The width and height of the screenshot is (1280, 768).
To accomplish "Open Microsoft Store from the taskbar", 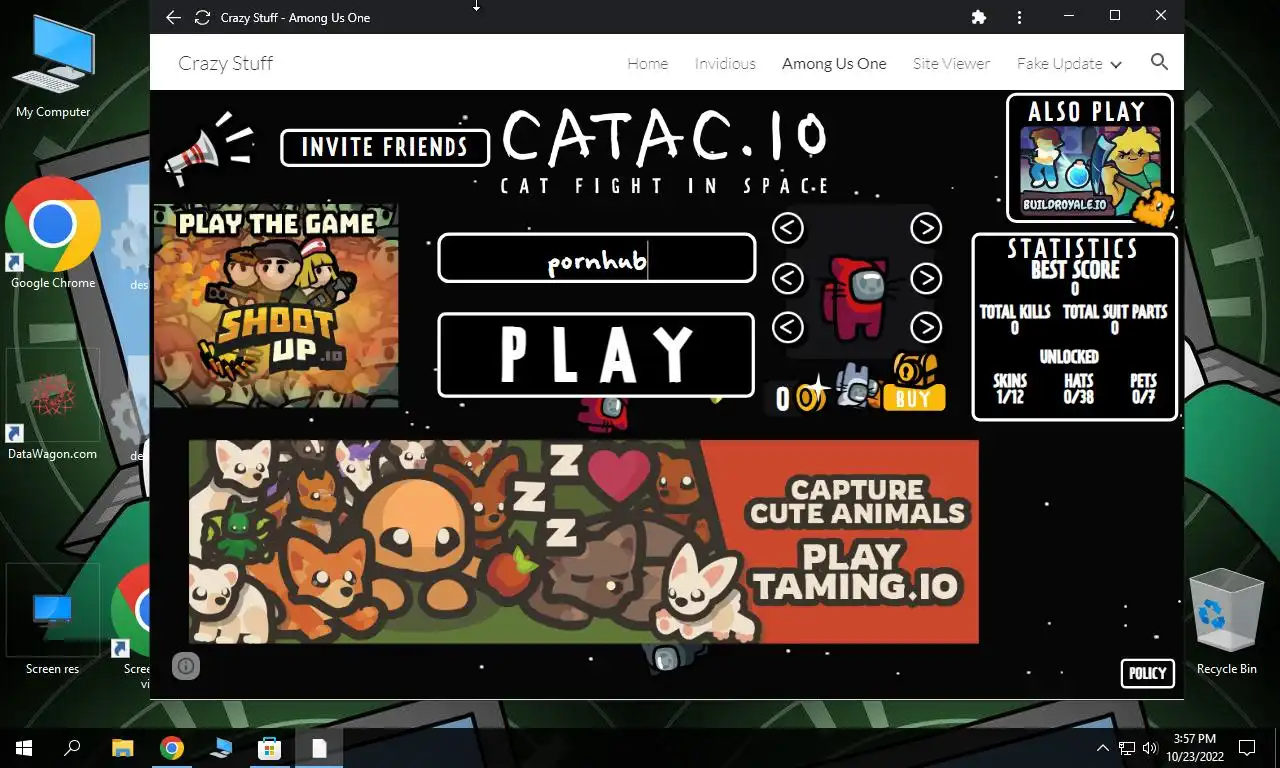I will click(269, 747).
